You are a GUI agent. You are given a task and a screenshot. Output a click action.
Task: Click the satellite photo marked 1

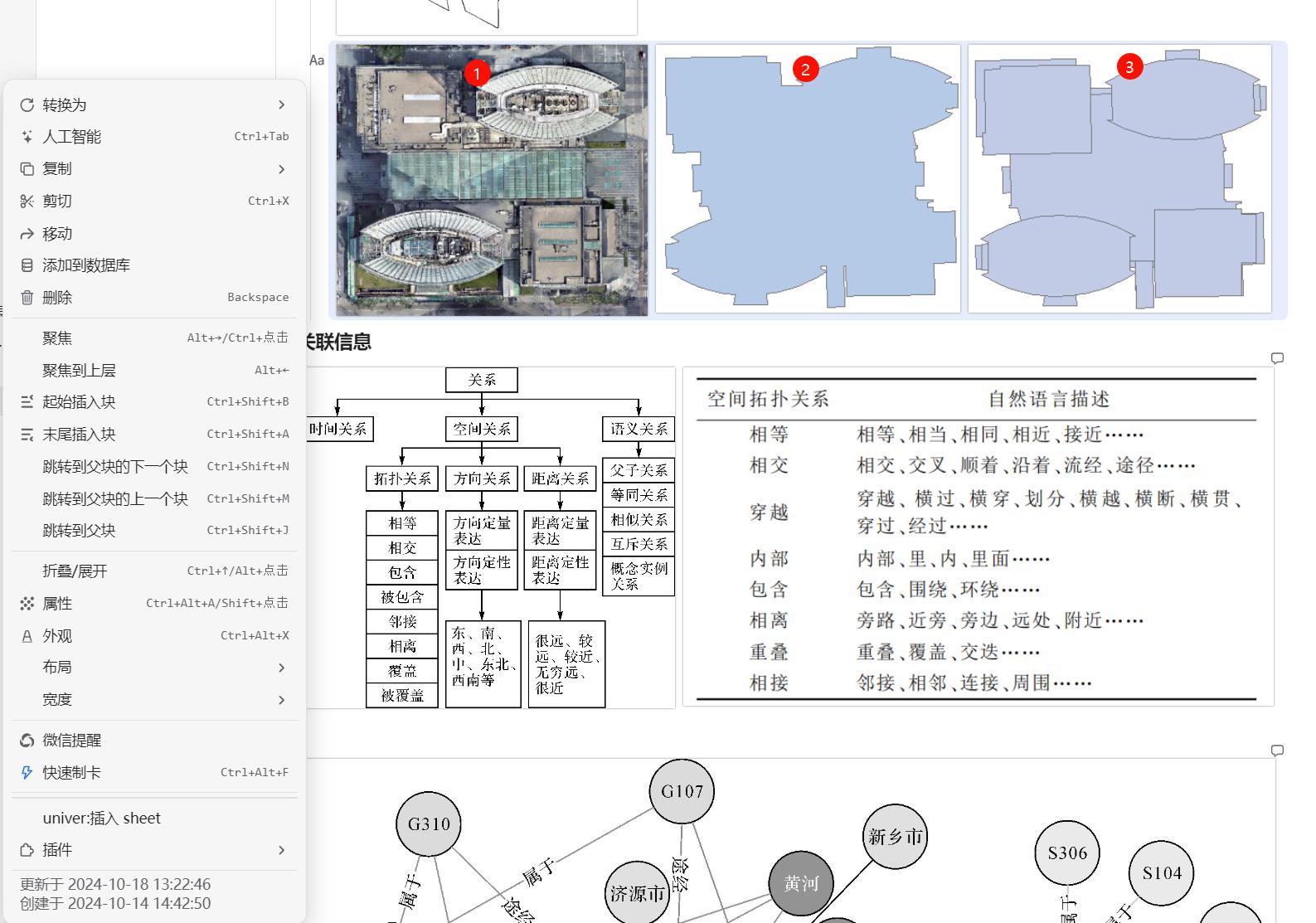click(492, 180)
